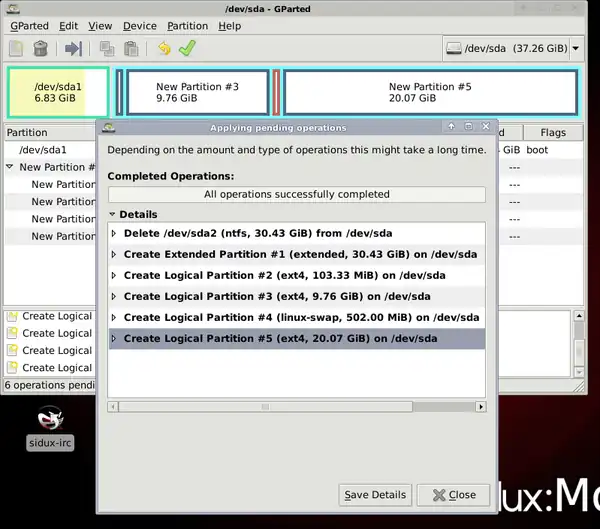Image resolution: width=600 pixels, height=529 pixels.
Task: Click the green Apply operations checkmark
Action: pos(187,48)
